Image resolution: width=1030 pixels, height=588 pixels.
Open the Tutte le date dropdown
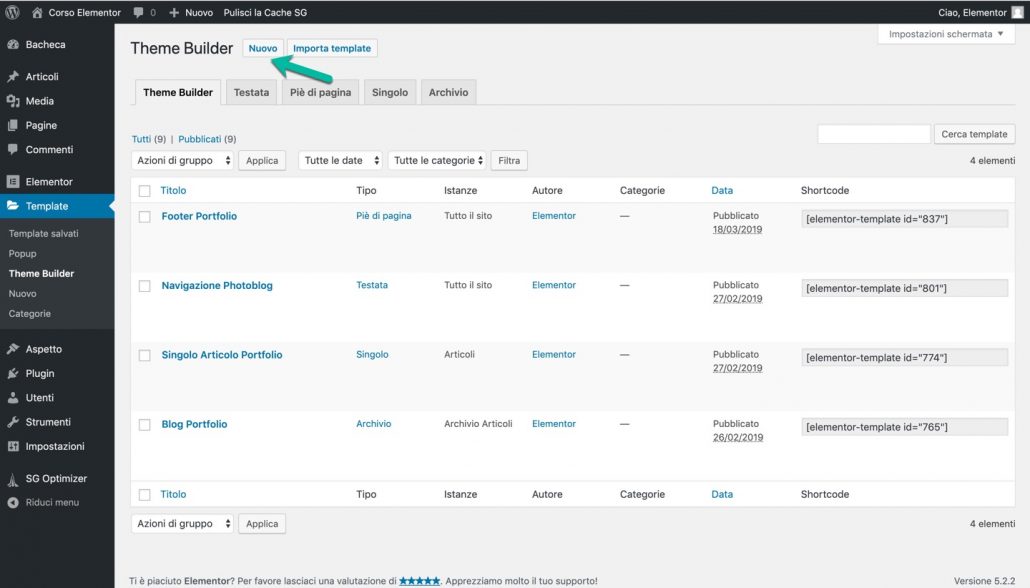point(340,160)
